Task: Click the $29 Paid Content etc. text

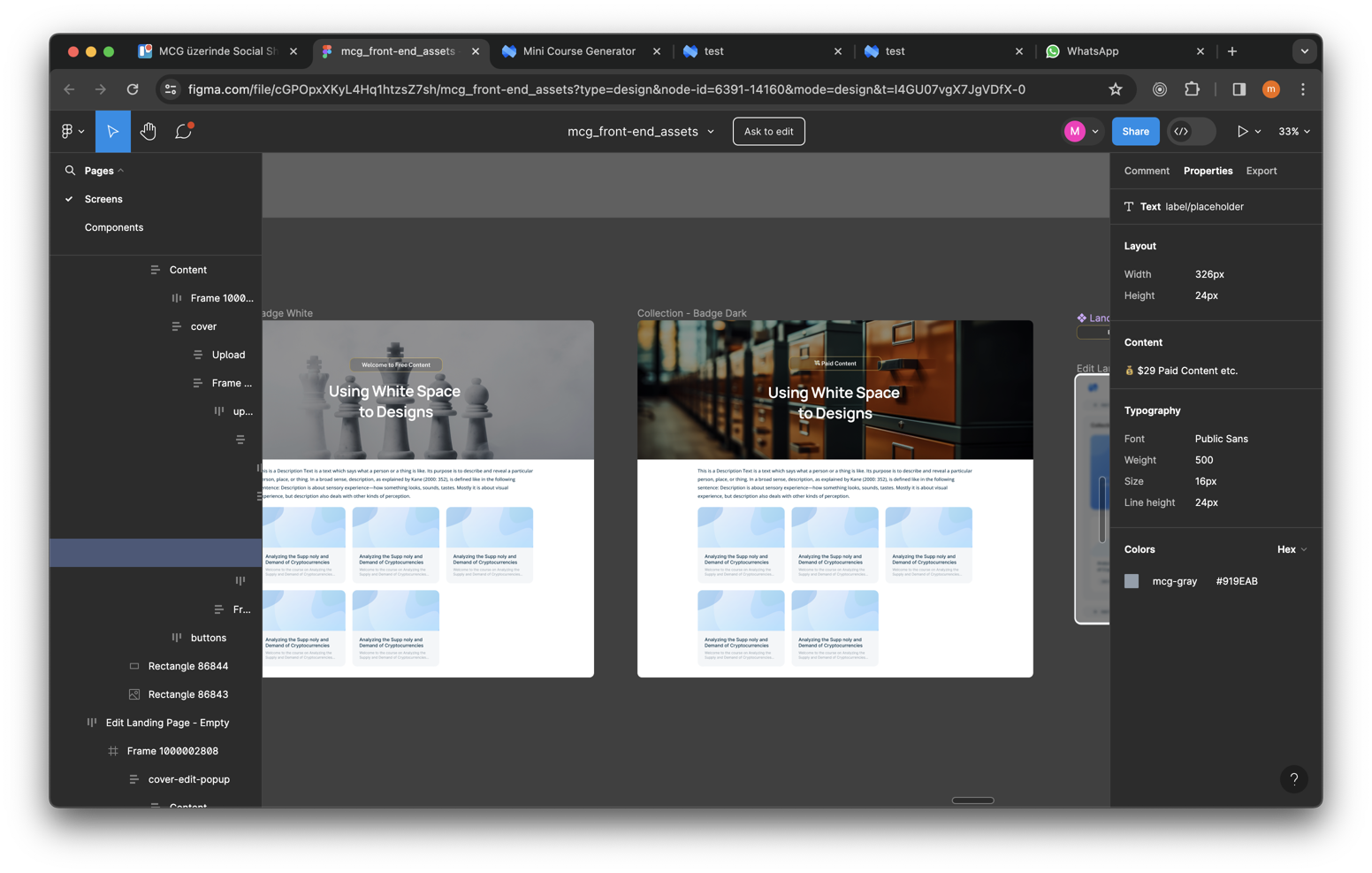Action: [1187, 371]
